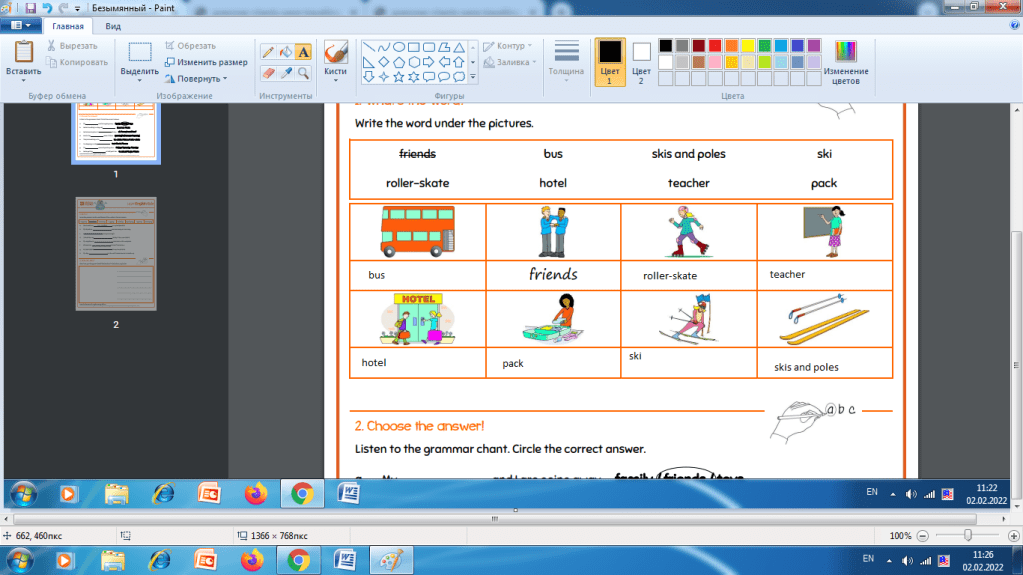Screen dimensions: 1023x575
Task: Pick the red color swatch
Action: coord(715,46)
